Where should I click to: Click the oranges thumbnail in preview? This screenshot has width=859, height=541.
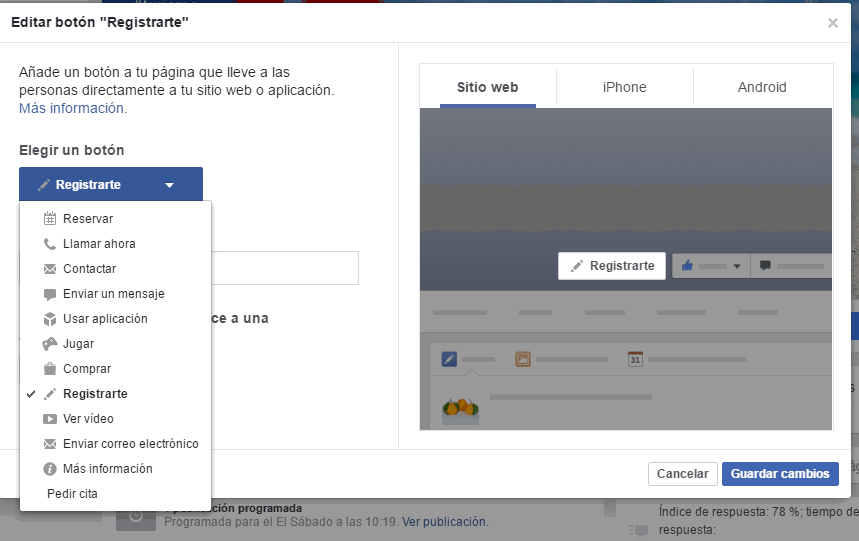tap(461, 410)
